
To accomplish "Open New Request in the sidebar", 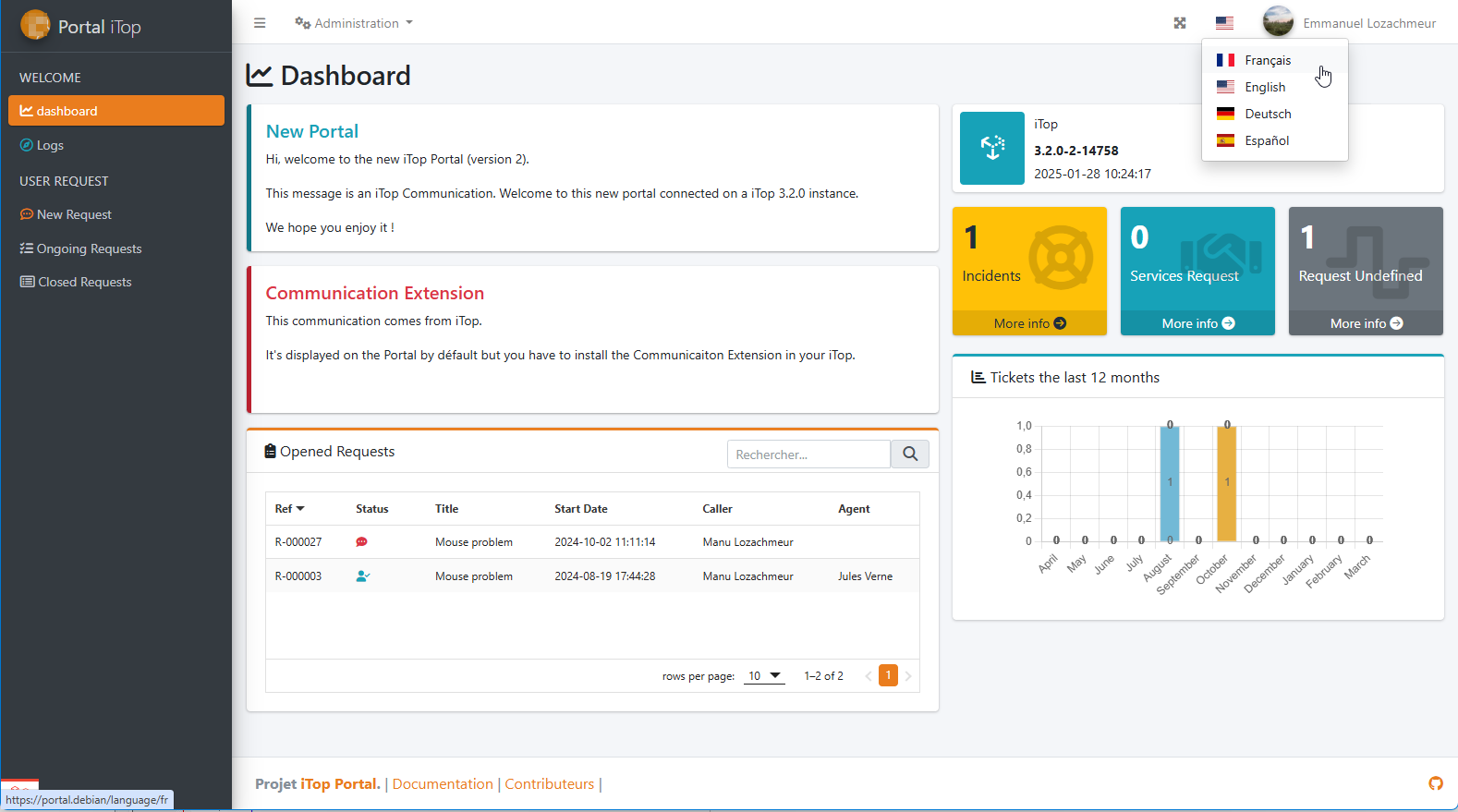I will tap(74, 214).
